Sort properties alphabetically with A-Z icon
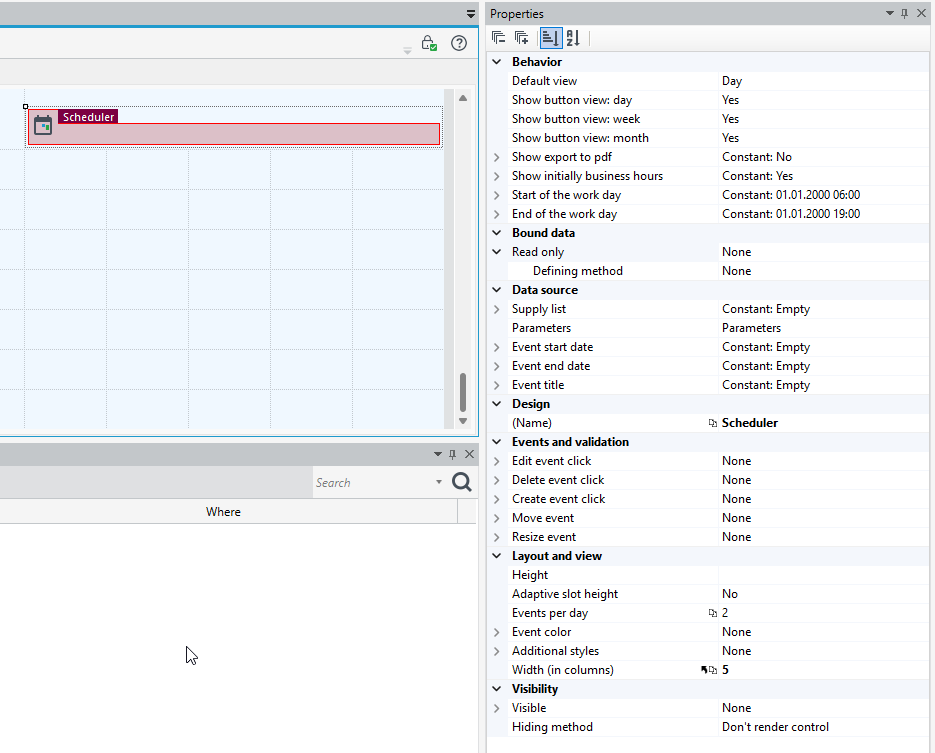This screenshot has height=753, width=935. click(x=573, y=38)
